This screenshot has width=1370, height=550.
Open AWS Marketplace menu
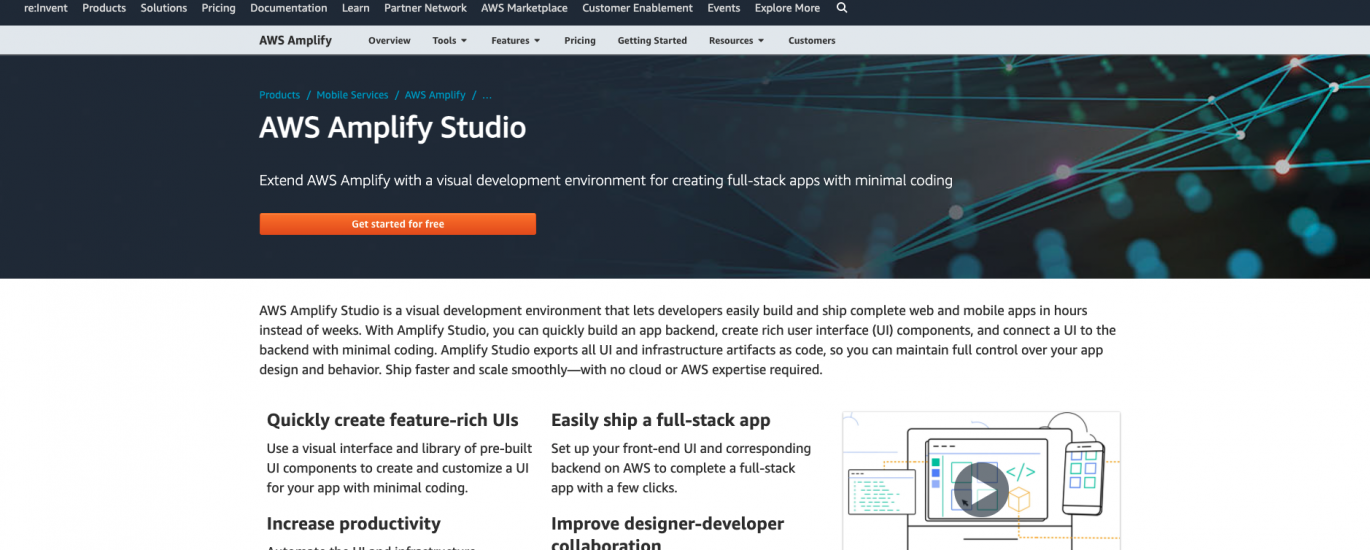pyautogui.click(x=524, y=8)
